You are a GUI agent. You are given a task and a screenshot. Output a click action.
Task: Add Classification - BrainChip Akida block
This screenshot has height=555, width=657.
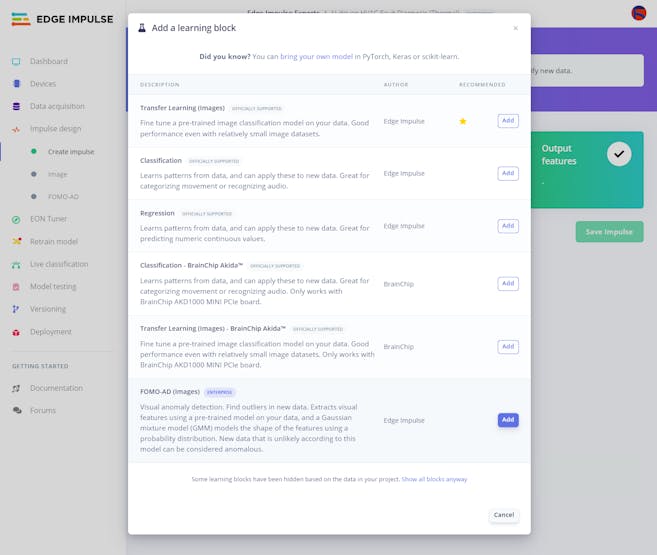[x=508, y=284]
